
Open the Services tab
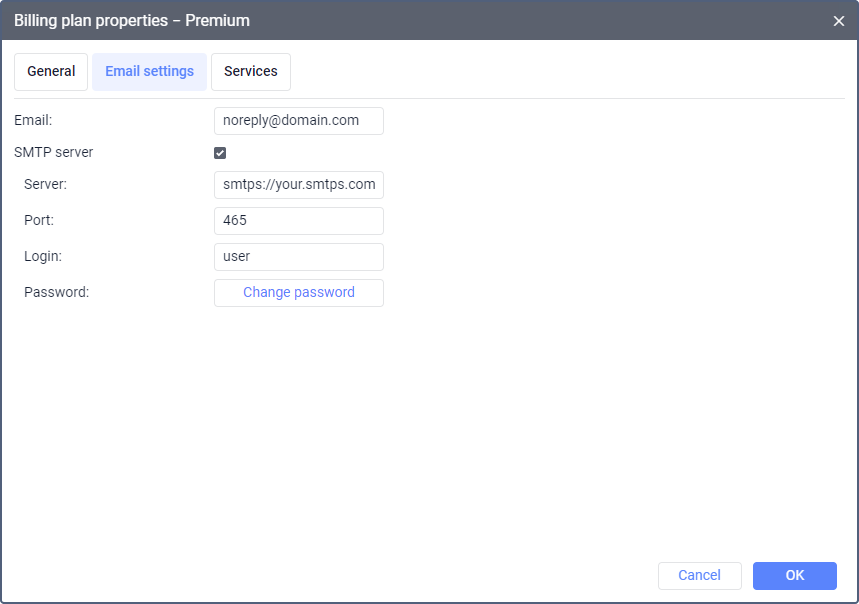251,72
